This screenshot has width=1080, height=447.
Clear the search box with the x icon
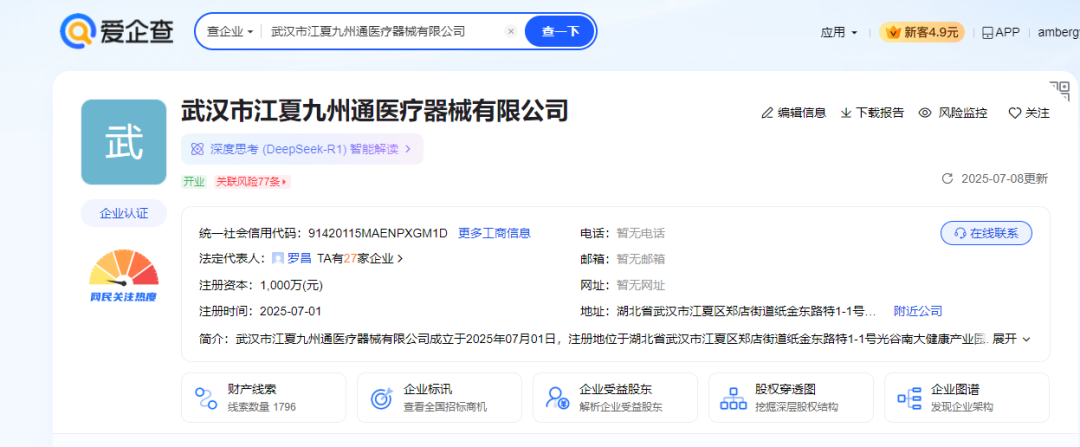click(511, 32)
